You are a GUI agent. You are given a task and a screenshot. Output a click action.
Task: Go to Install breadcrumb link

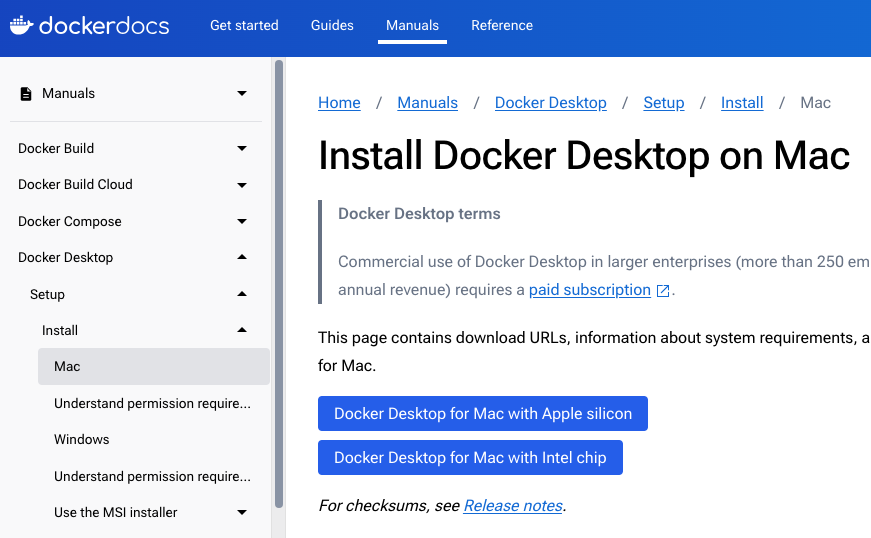(742, 103)
